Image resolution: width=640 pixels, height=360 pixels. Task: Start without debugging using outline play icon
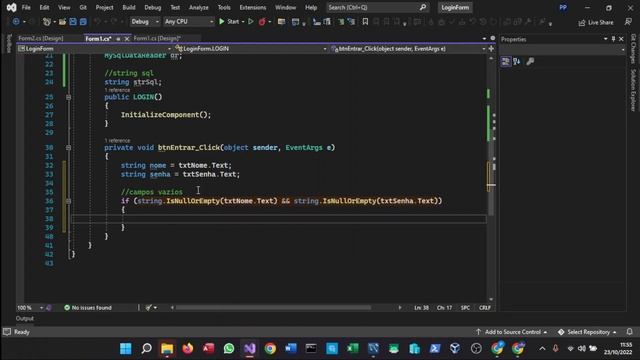point(251,22)
